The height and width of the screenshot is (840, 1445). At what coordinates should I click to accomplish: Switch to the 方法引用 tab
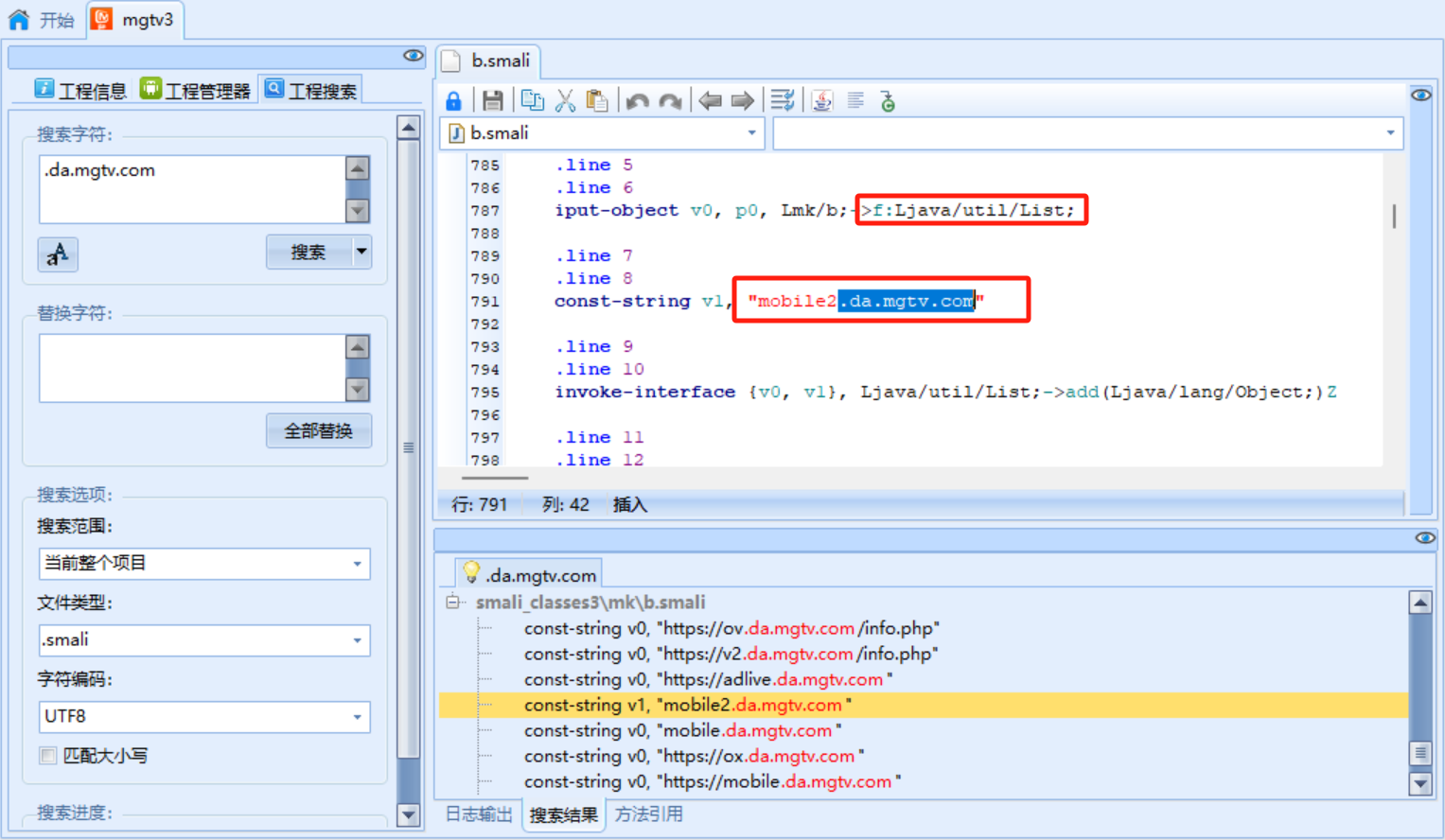point(648,814)
